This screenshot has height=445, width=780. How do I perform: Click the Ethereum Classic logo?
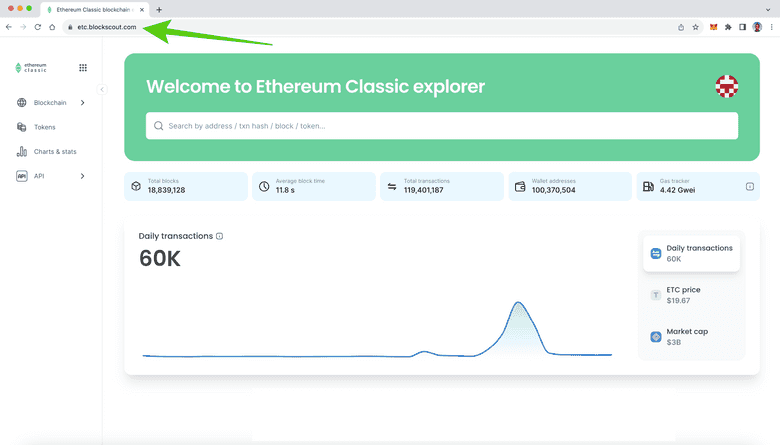pos(32,68)
